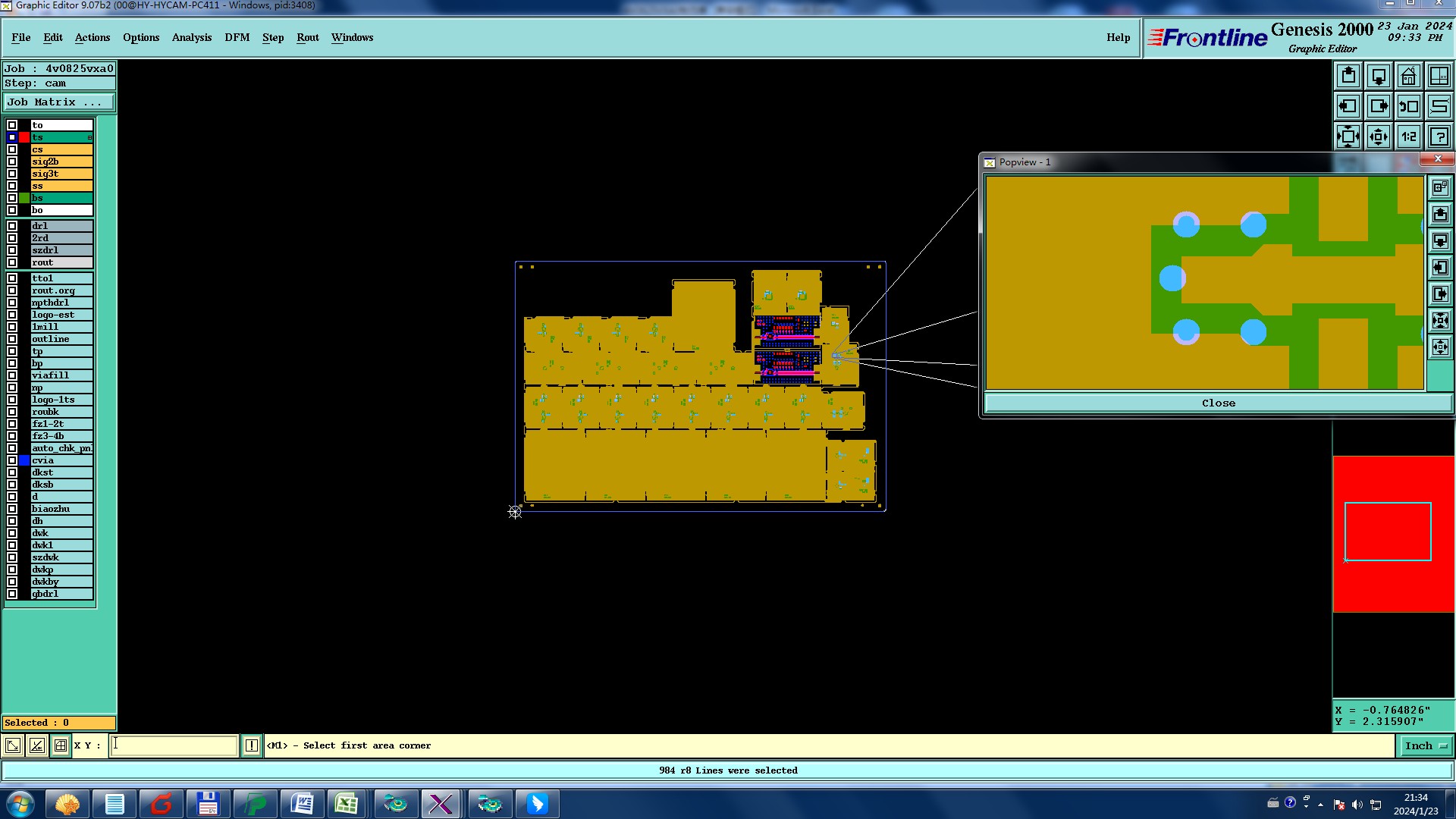Open the DFM menu

coord(237,37)
